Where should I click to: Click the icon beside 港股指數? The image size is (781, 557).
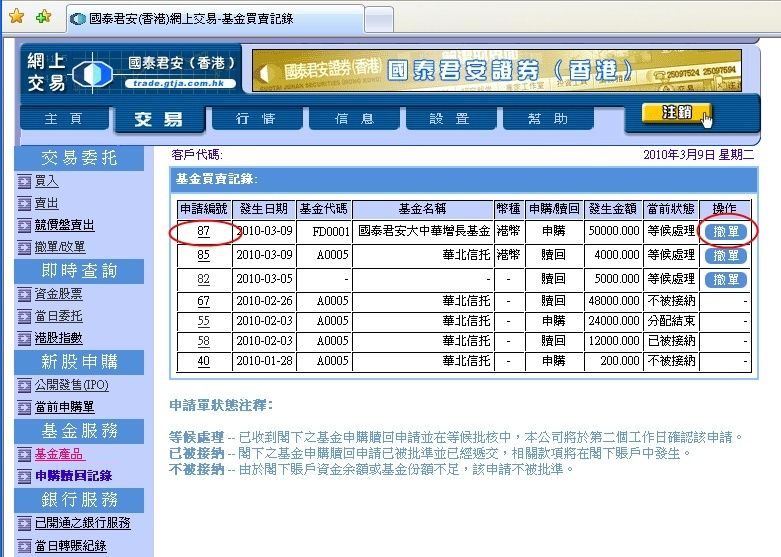point(24,338)
